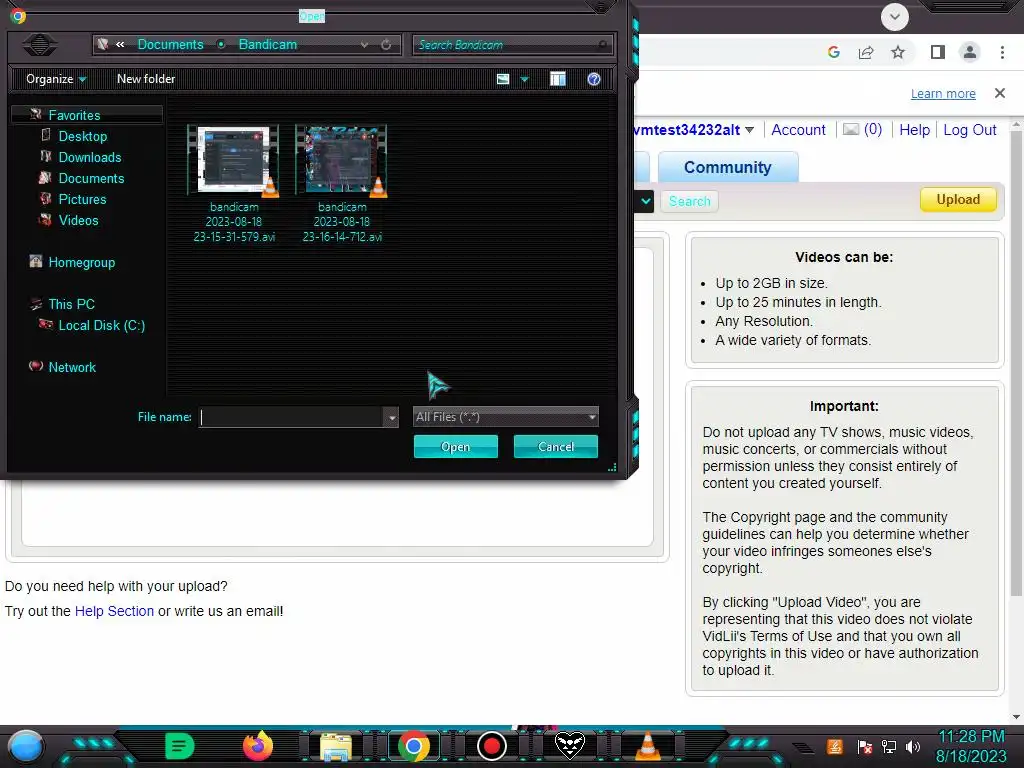1024x768 pixels.
Task: Open the Organize dropdown menu
Action: (56, 79)
